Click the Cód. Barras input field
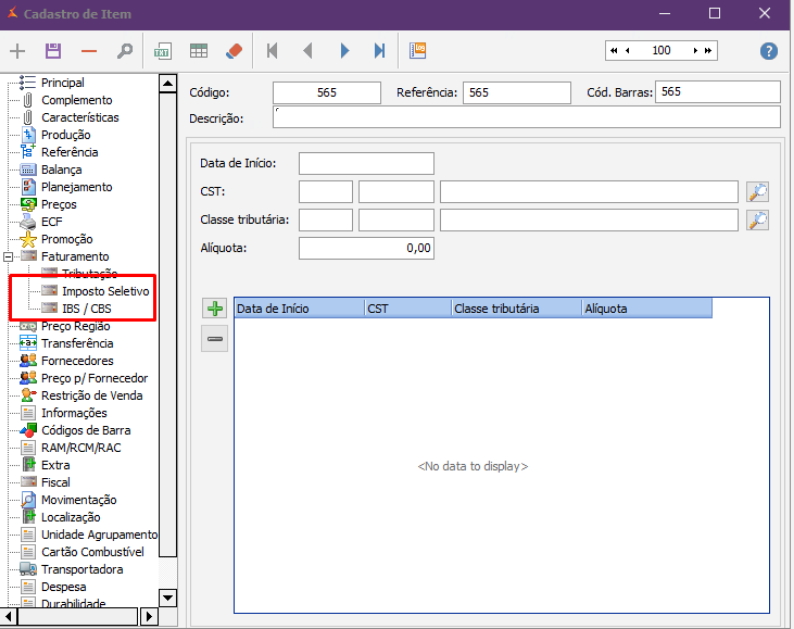This screenshot has width=794, height=629. click(718, 92)
